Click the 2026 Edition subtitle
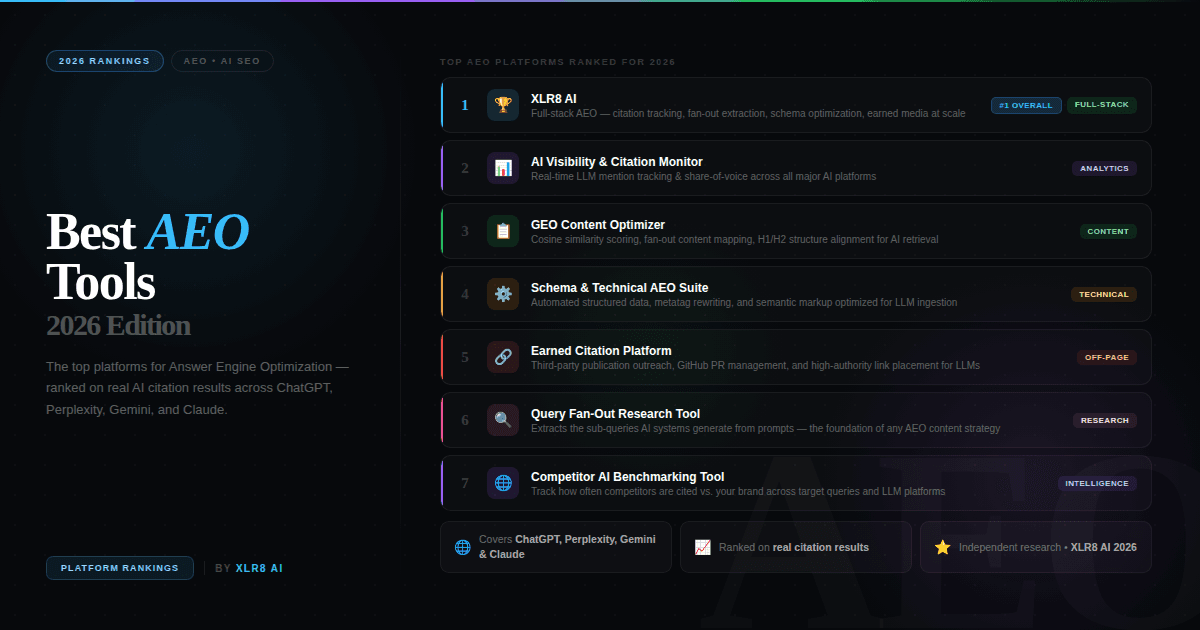 [x=118, y=326]
